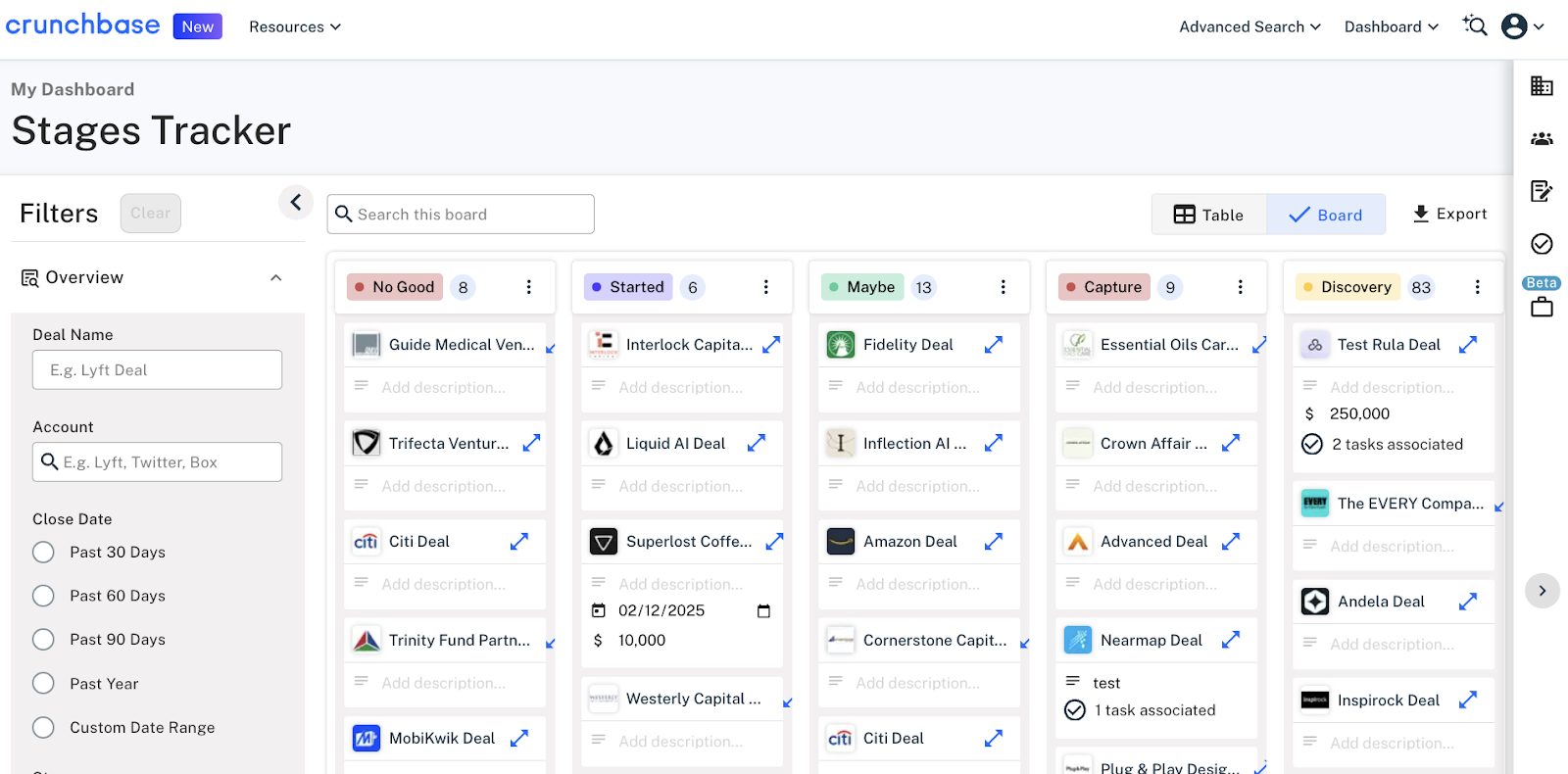Image resolution: width=1568 pixels, height=774 pixels.
Task: Expand the Crown Affair deal card
Action: tap(1231, 444)
